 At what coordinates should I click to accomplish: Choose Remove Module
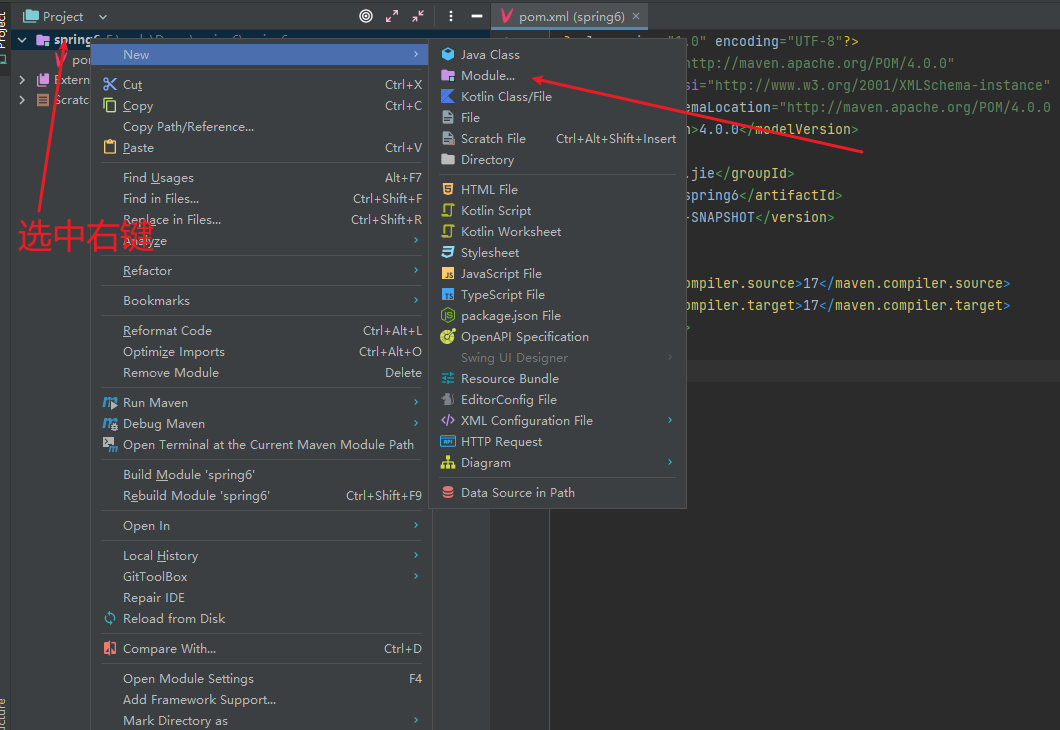260,372
